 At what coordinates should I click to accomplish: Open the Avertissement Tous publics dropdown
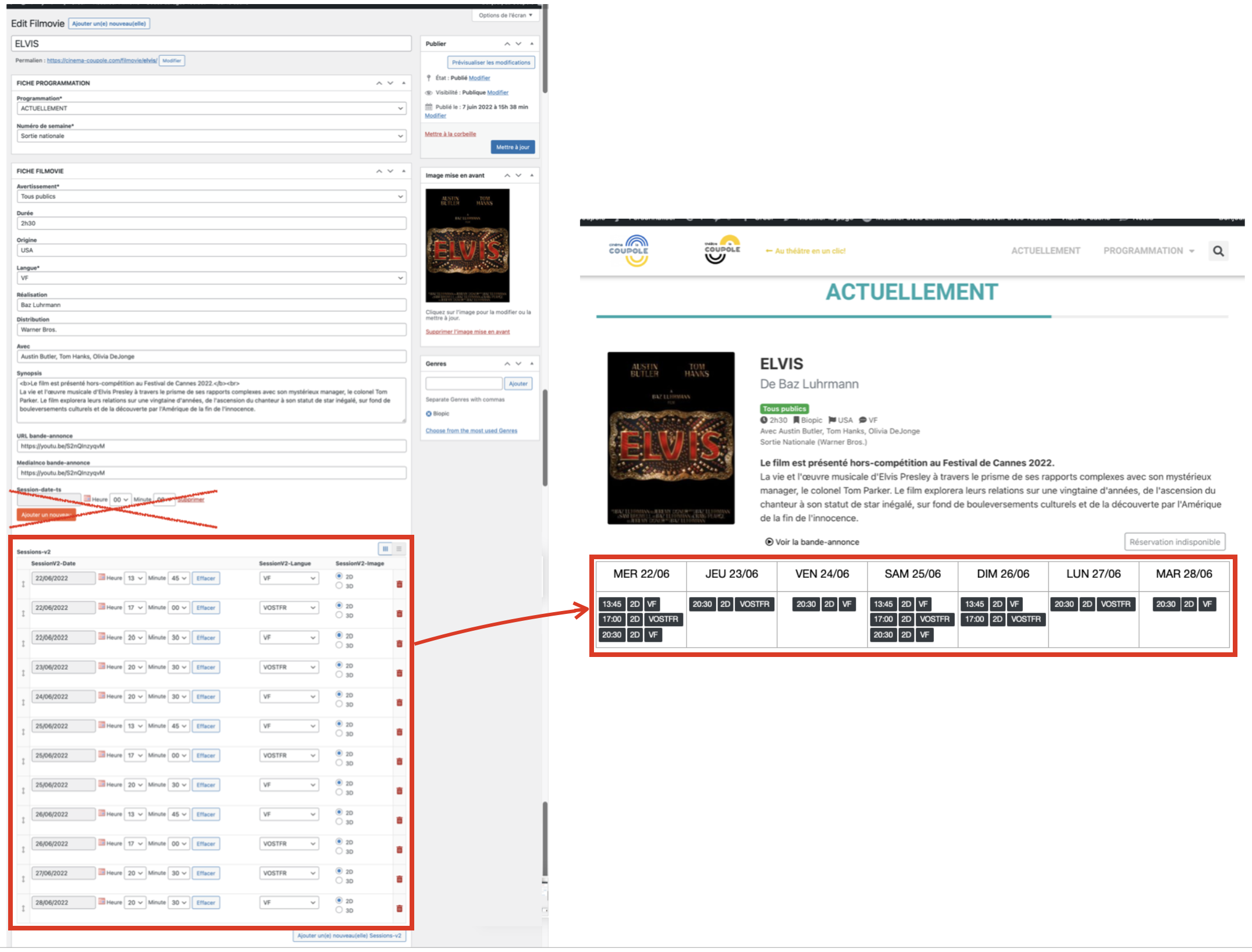tap(211, 197)
